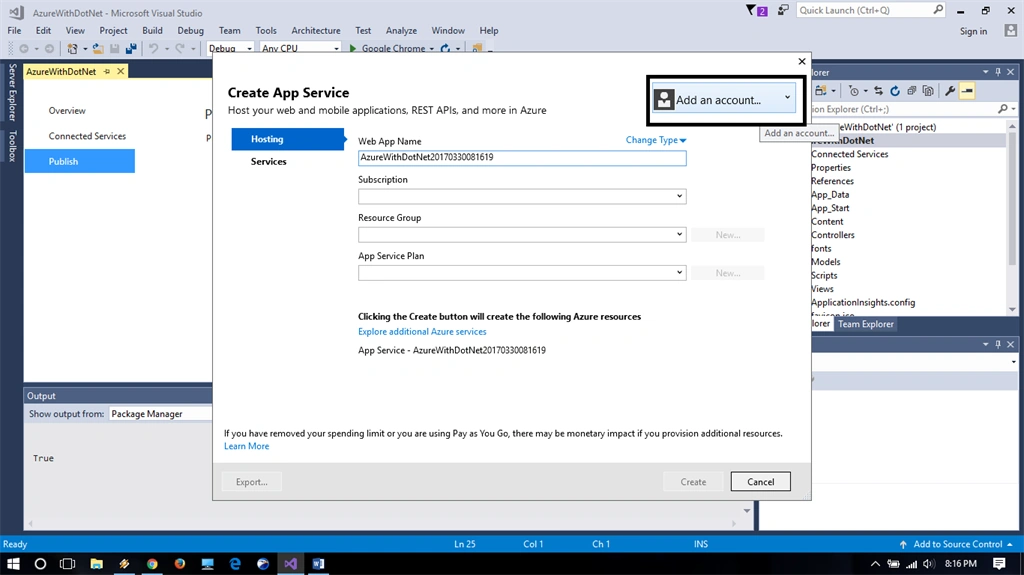Expand the App Service Plan combo box
The height and width of the screenshot is (575, 1024).
(522, 272)
